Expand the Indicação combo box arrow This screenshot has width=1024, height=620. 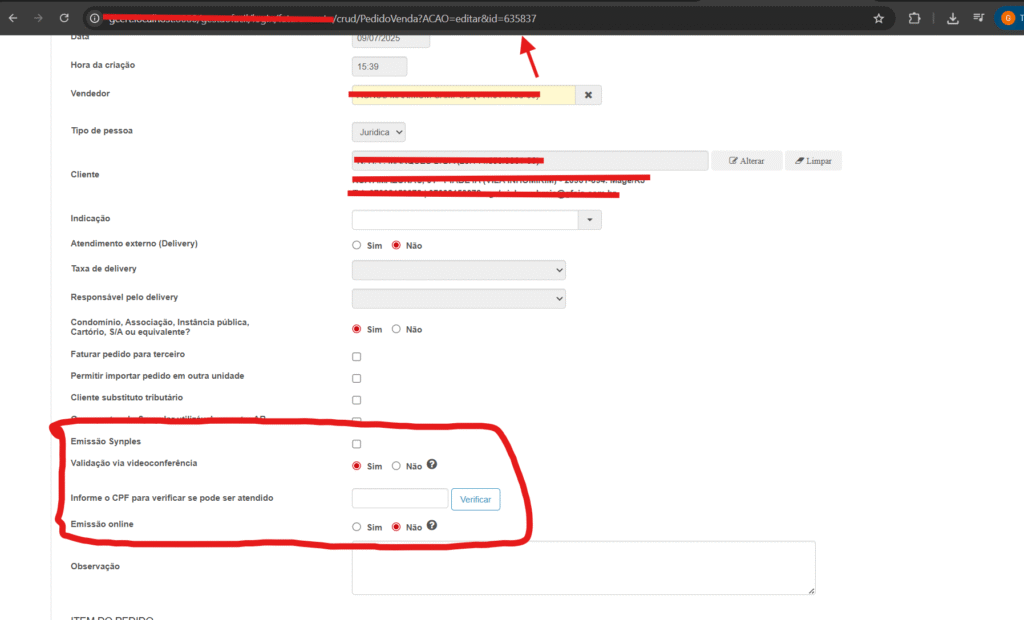click(x=590, y=219)
